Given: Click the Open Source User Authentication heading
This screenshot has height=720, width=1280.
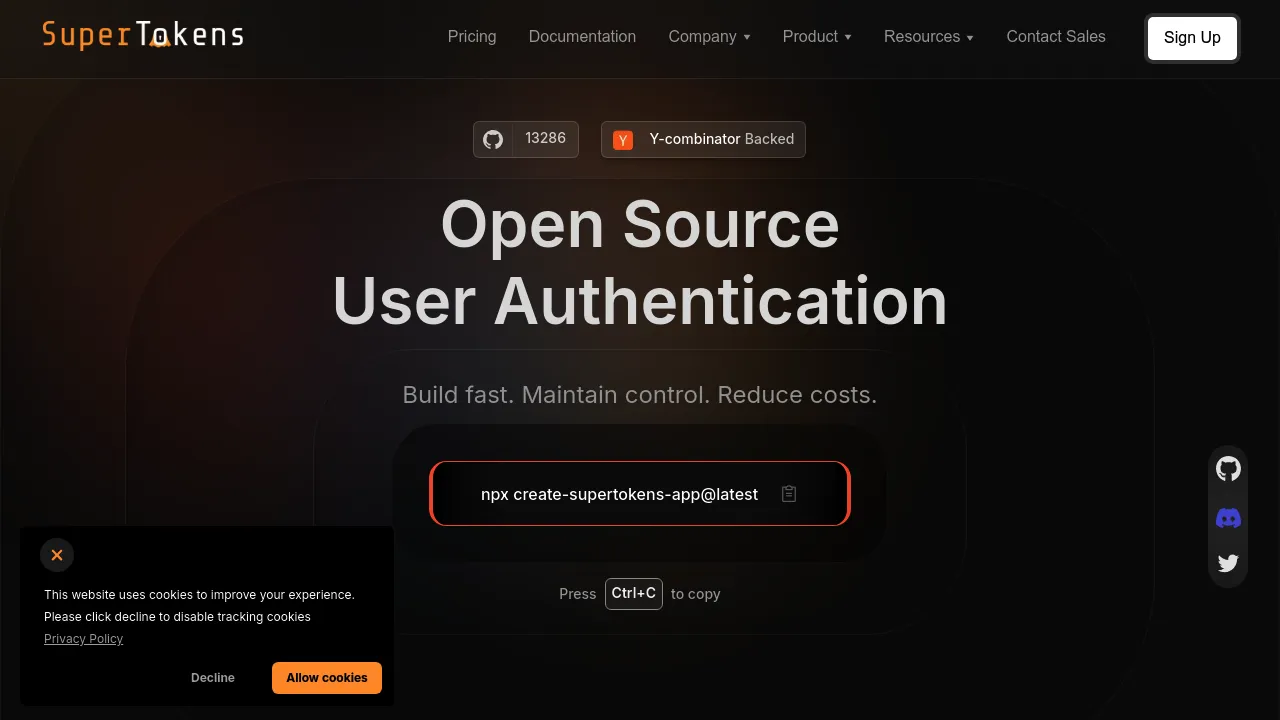Looking at the screenshot, I should point(640,262).
